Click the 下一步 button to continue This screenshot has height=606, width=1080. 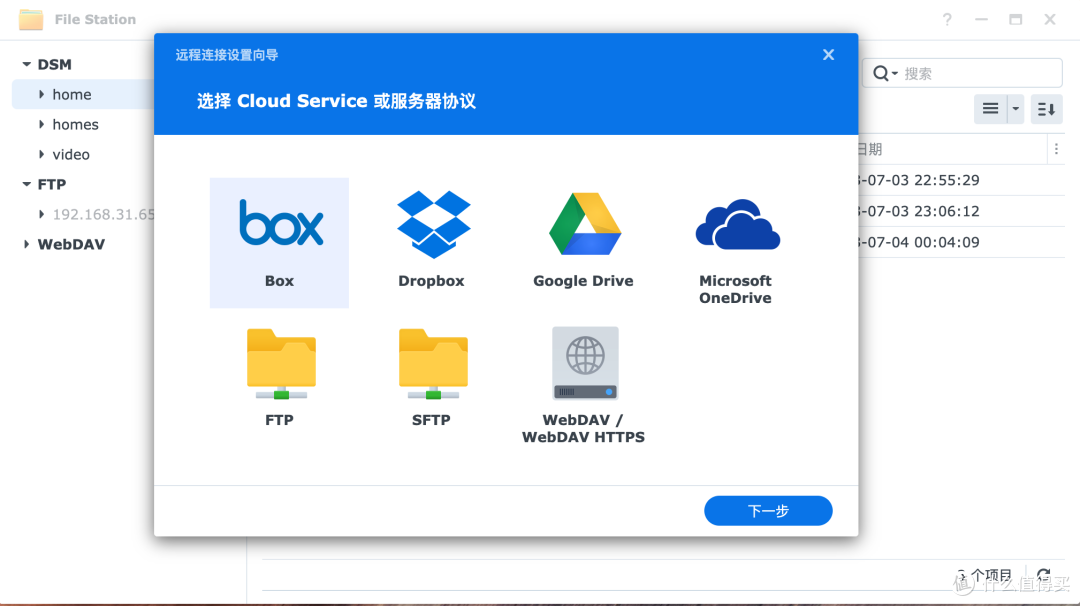point(768,510)
